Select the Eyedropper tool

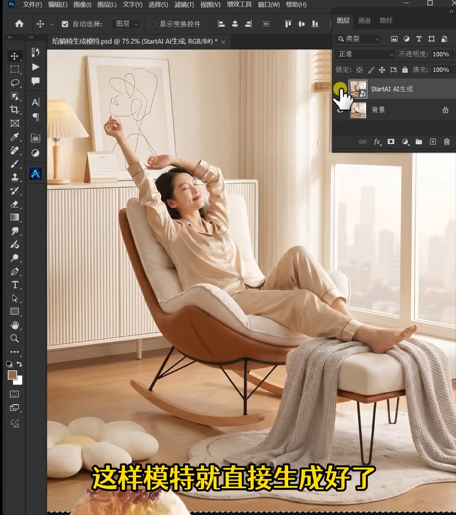[x=14, y=137]
